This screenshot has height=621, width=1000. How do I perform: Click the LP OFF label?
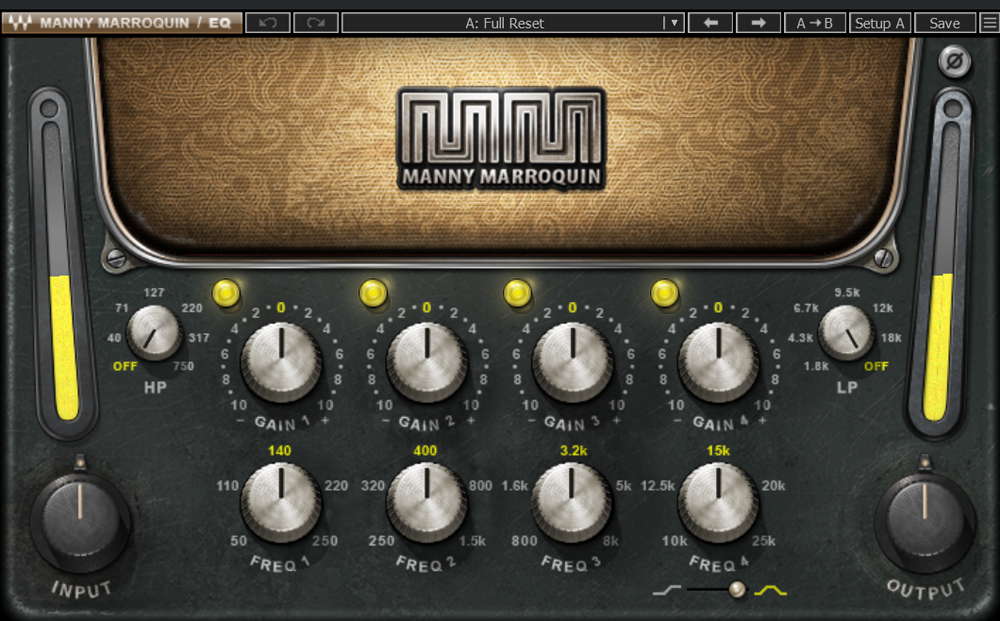pyautogui.click(x=876, y=366)
